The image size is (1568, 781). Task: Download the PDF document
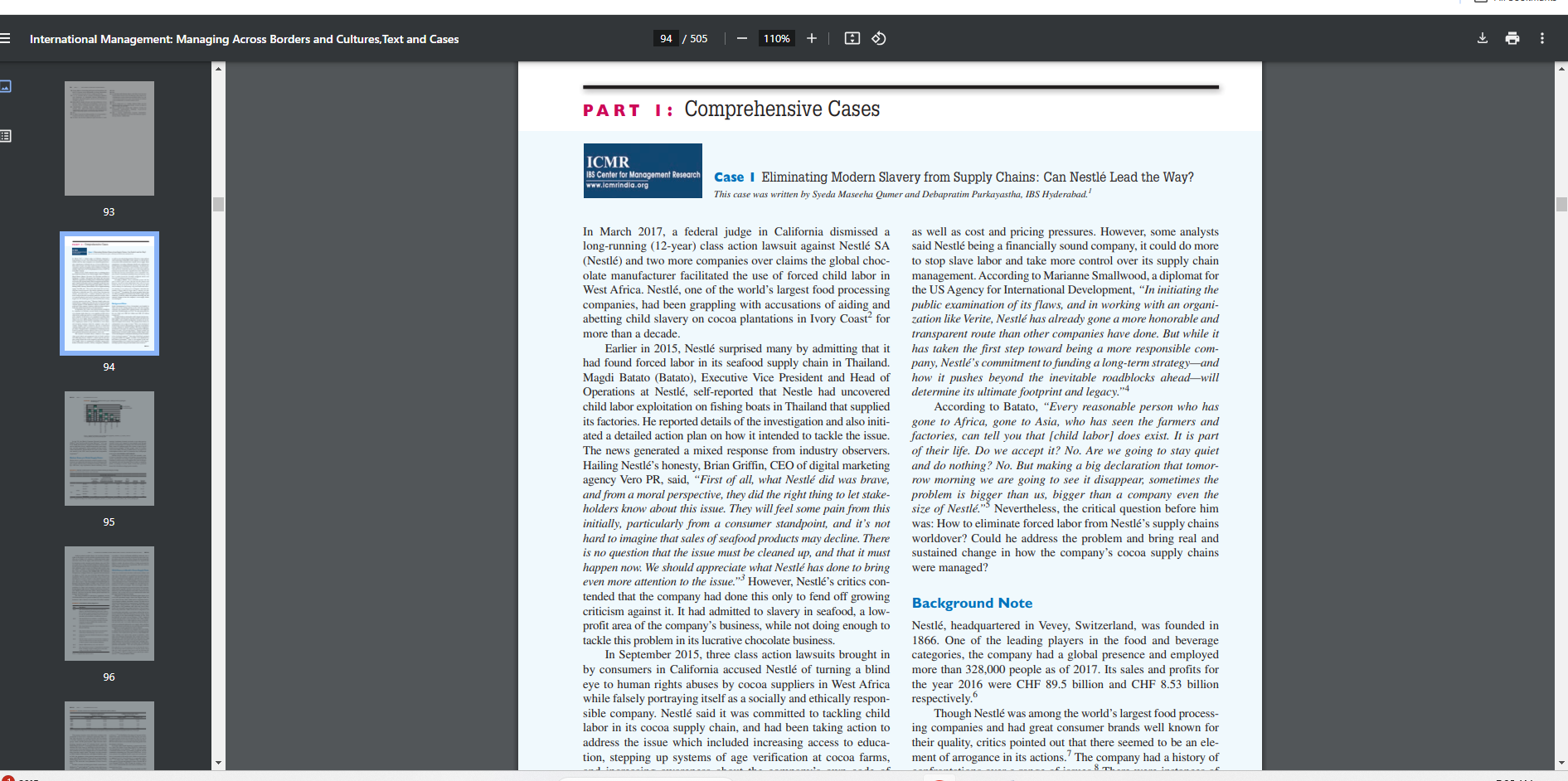pyautogui.click(x=1483, y=38)
